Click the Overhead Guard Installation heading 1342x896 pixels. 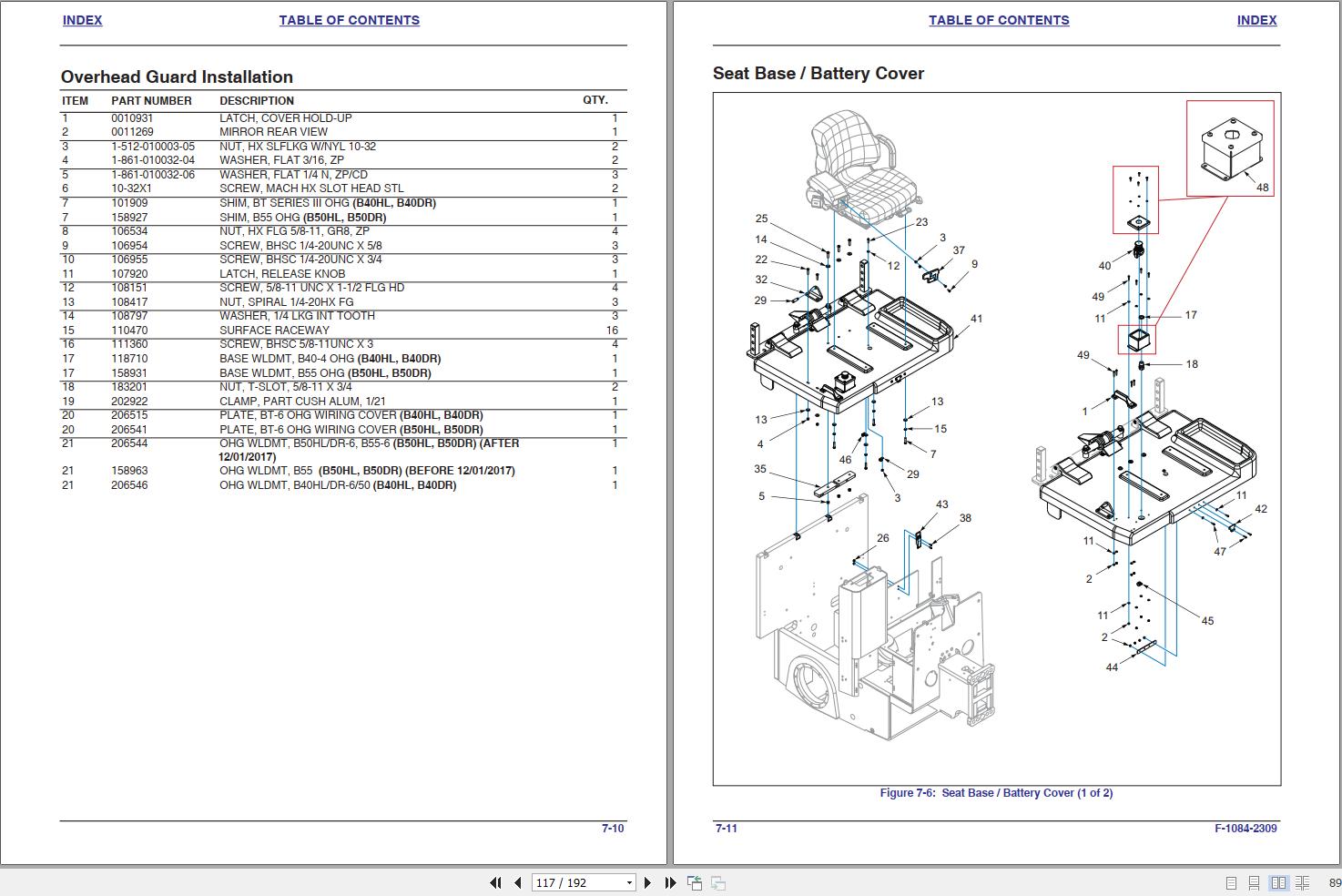tap(177, 77)
